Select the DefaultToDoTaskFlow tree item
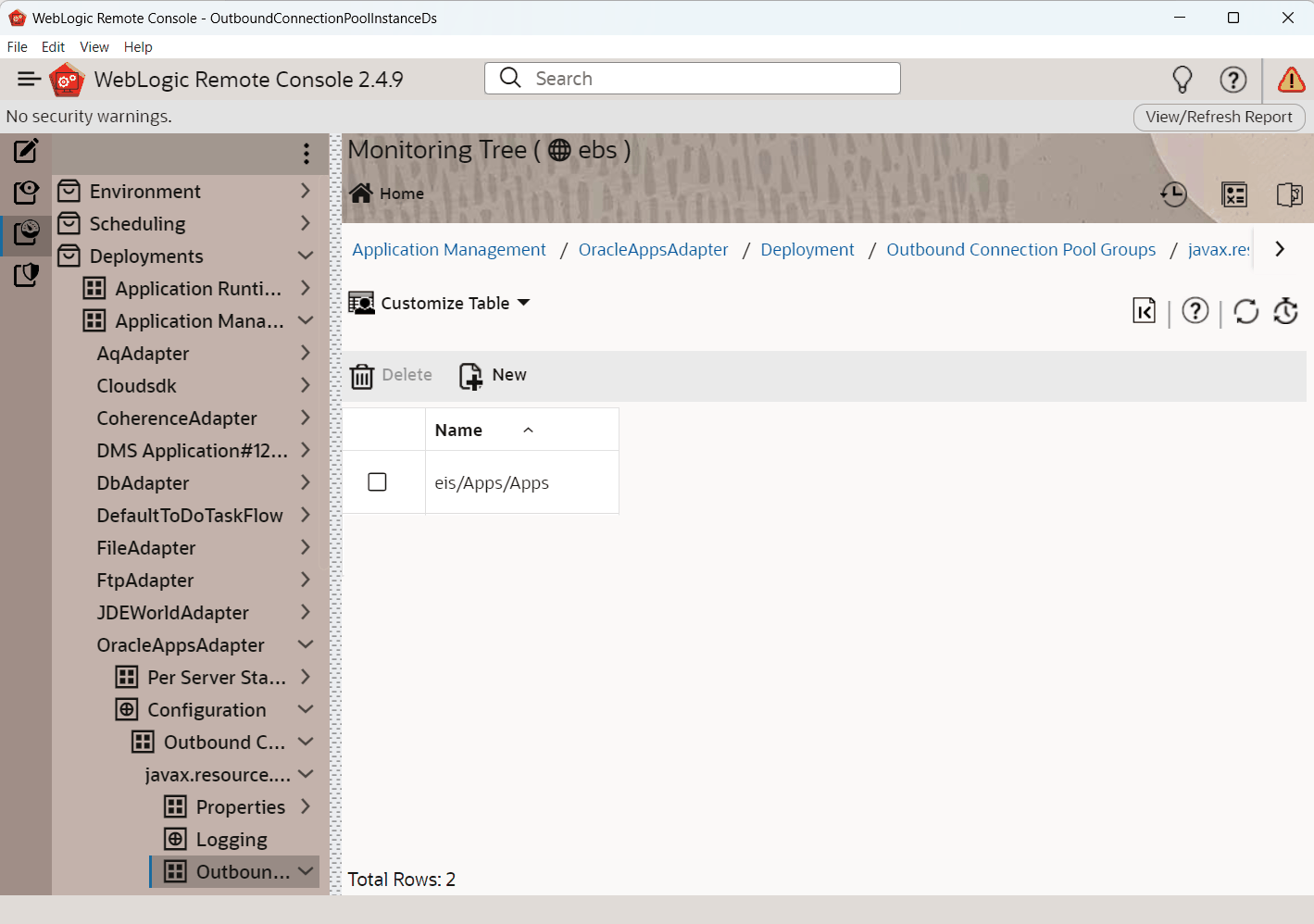1314x924 pixels. click(x=190, y=516)
